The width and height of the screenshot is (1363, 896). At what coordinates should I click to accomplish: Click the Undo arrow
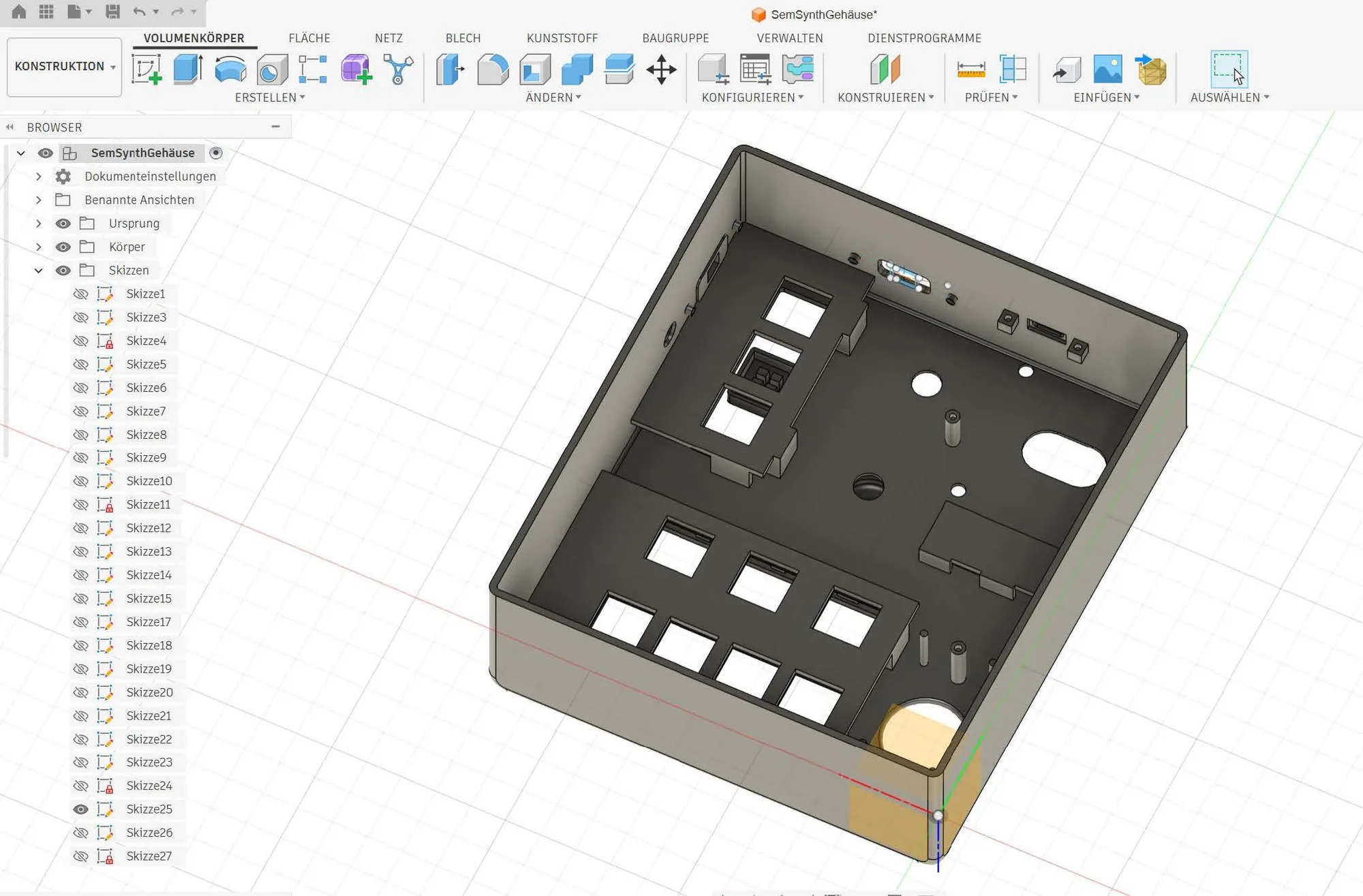(139, 12)
